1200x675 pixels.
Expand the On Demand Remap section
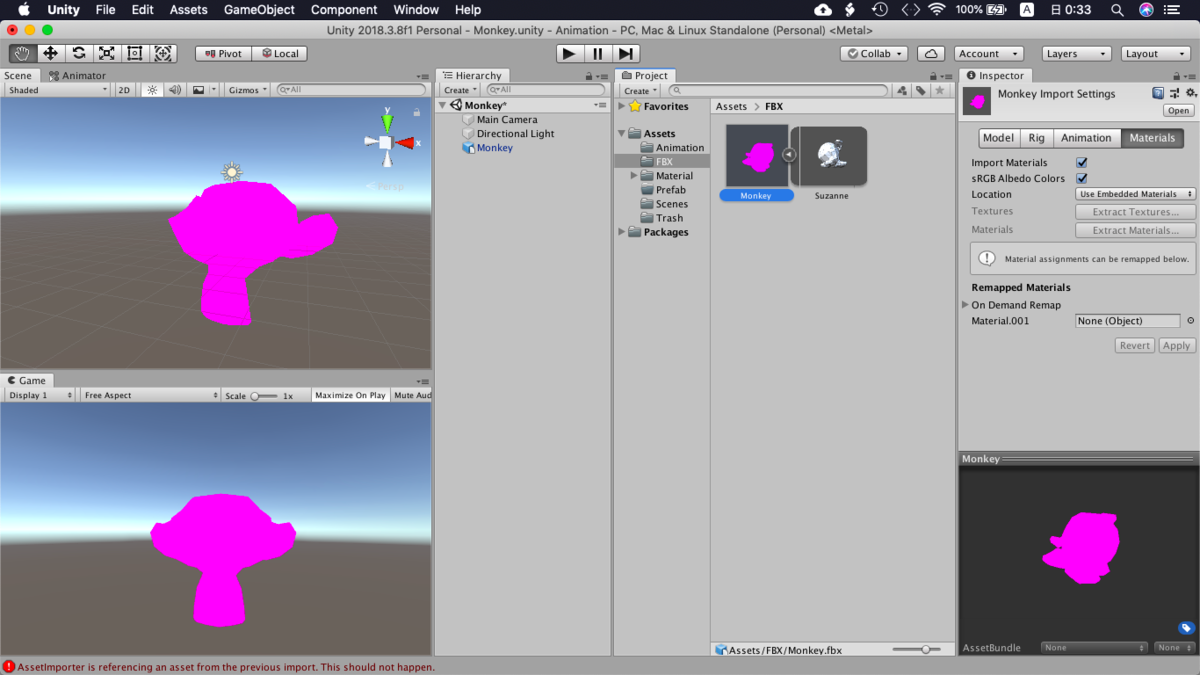coord(966,305)
